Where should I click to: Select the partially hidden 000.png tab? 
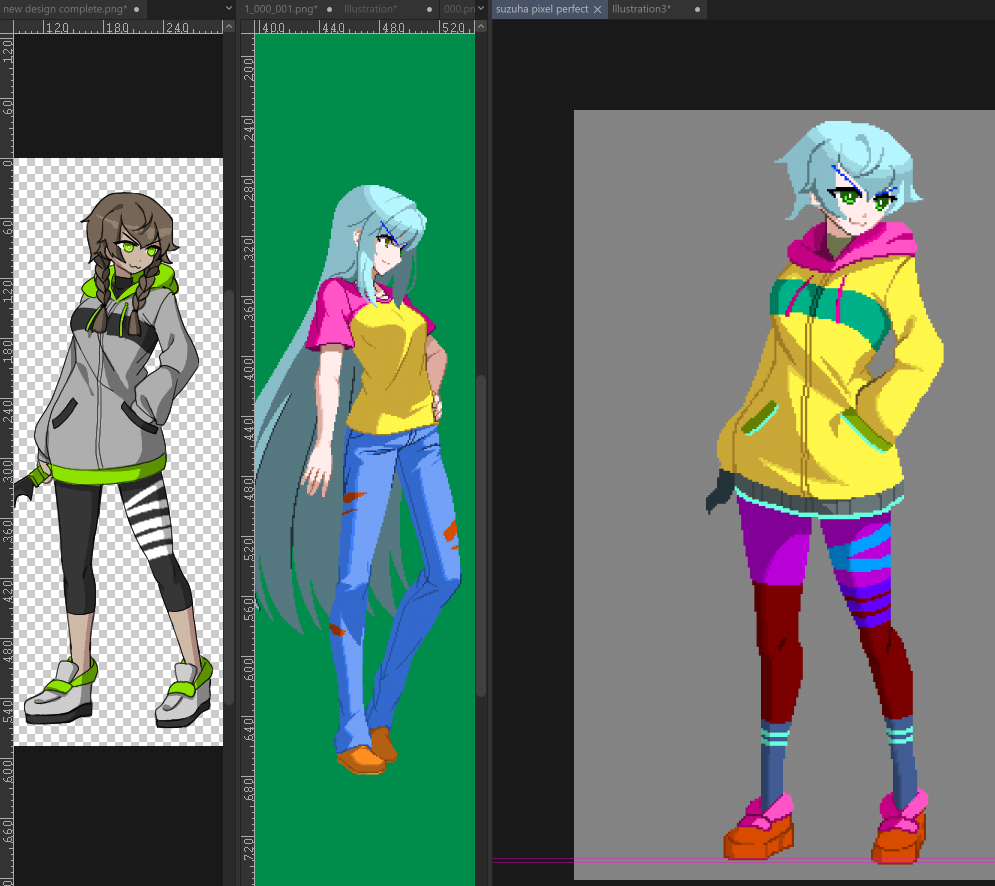[458, 9]
